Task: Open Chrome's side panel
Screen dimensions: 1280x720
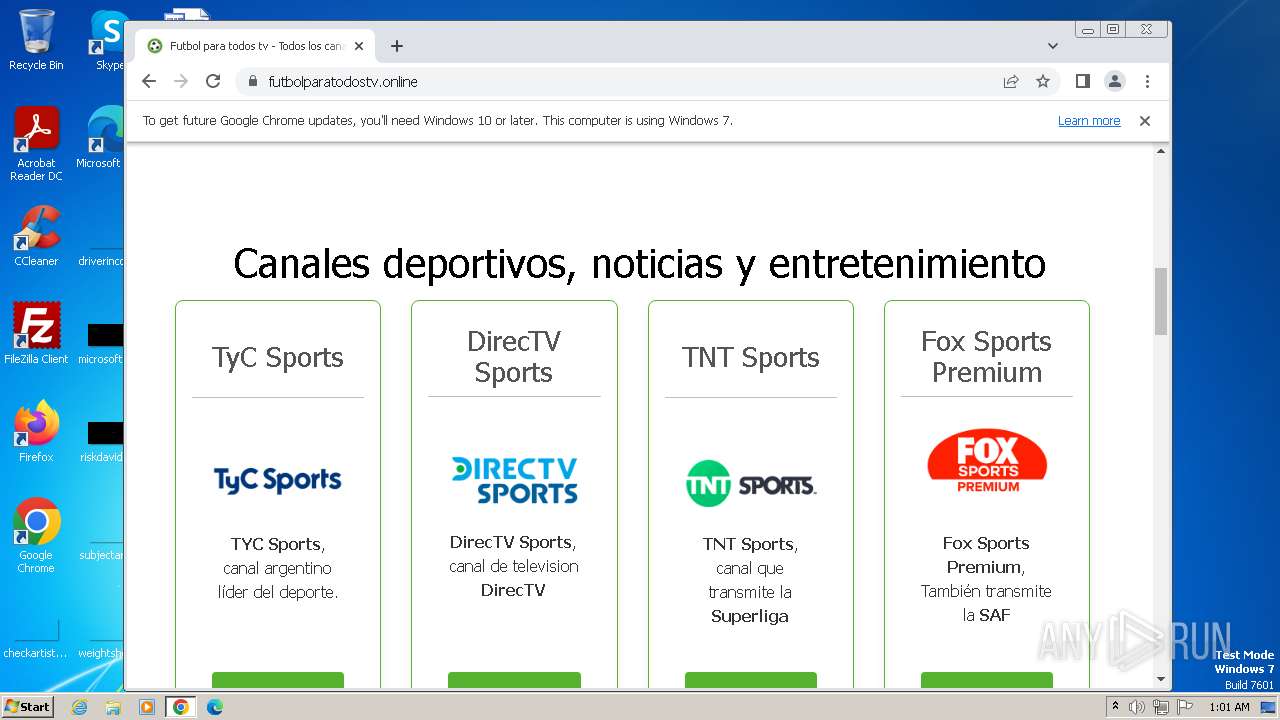Action: coord(1082,81)
